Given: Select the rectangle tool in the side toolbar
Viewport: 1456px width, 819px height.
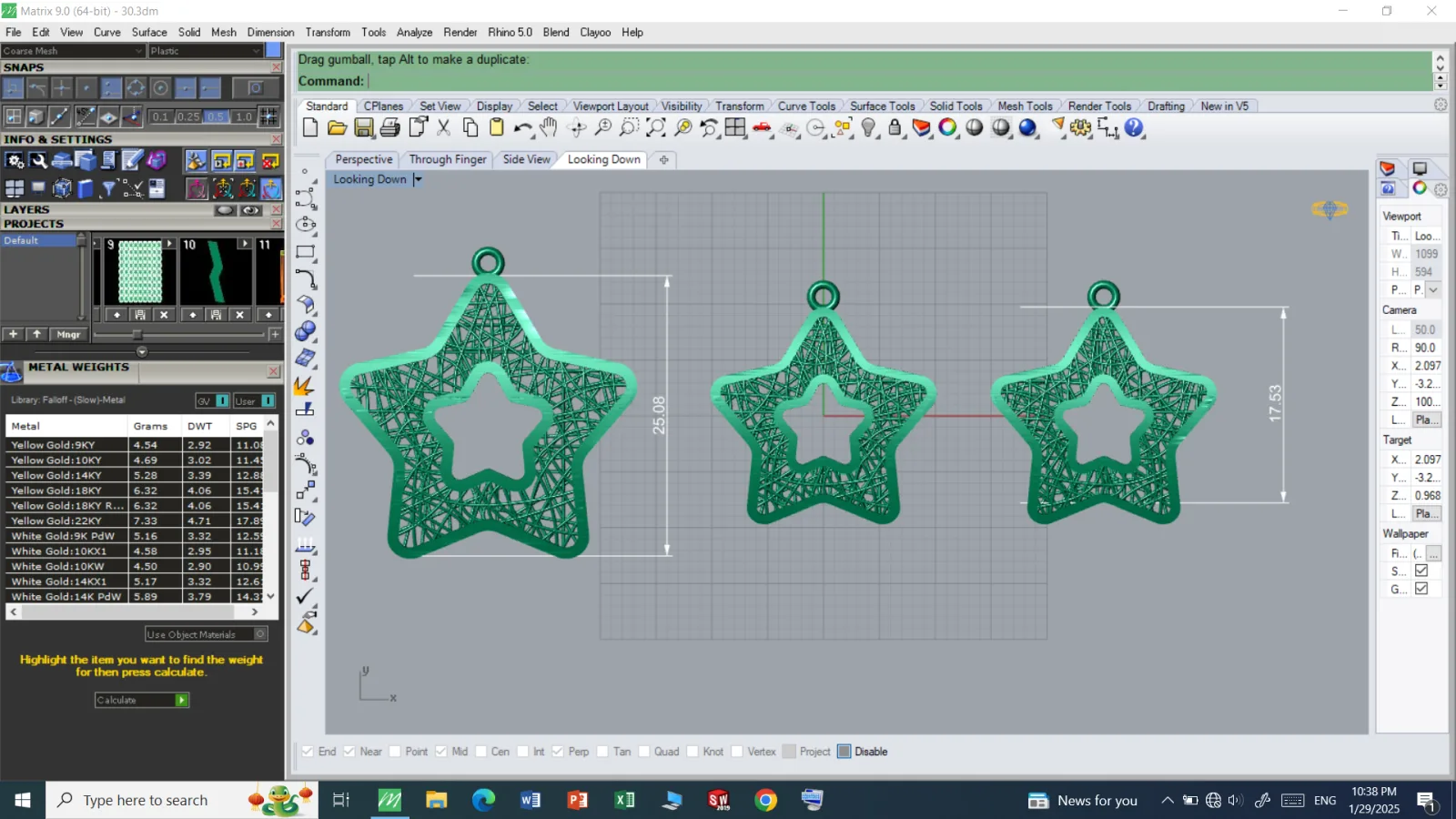Looking at the screenshot, I should (x=306, y=252).
